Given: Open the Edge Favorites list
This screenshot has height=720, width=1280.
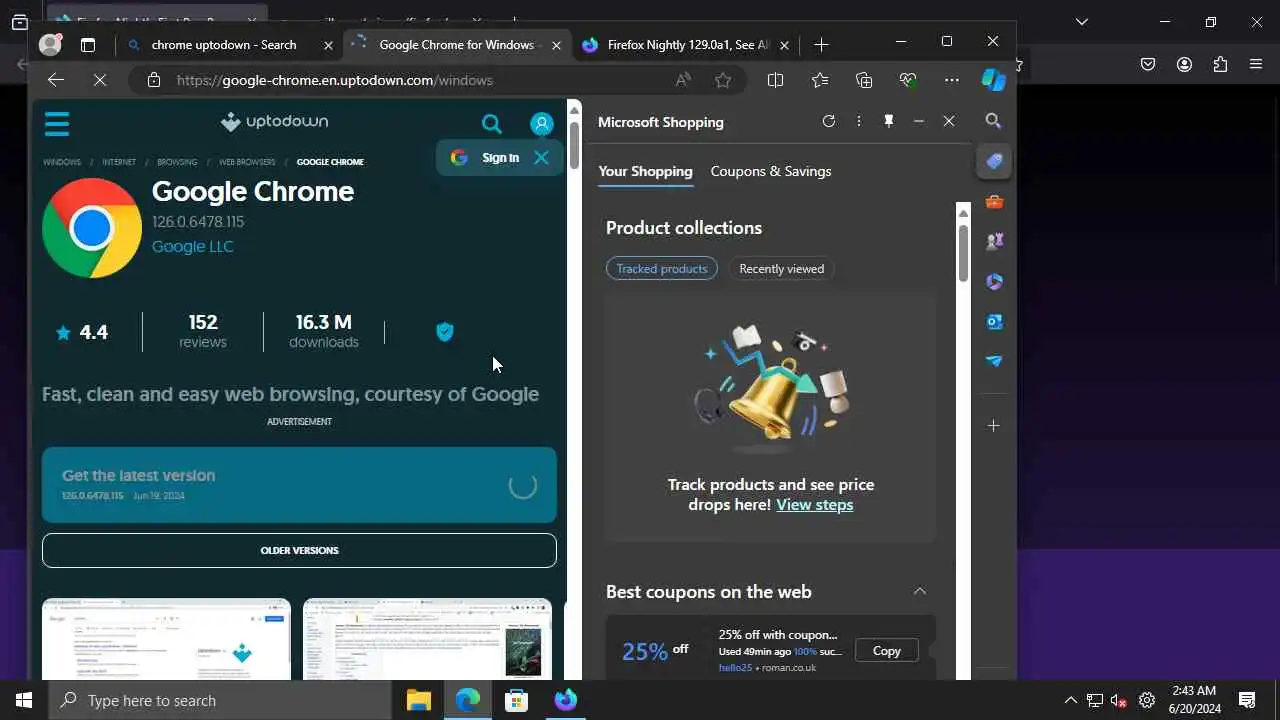Looking at the screenshot, I should (820, 80).
